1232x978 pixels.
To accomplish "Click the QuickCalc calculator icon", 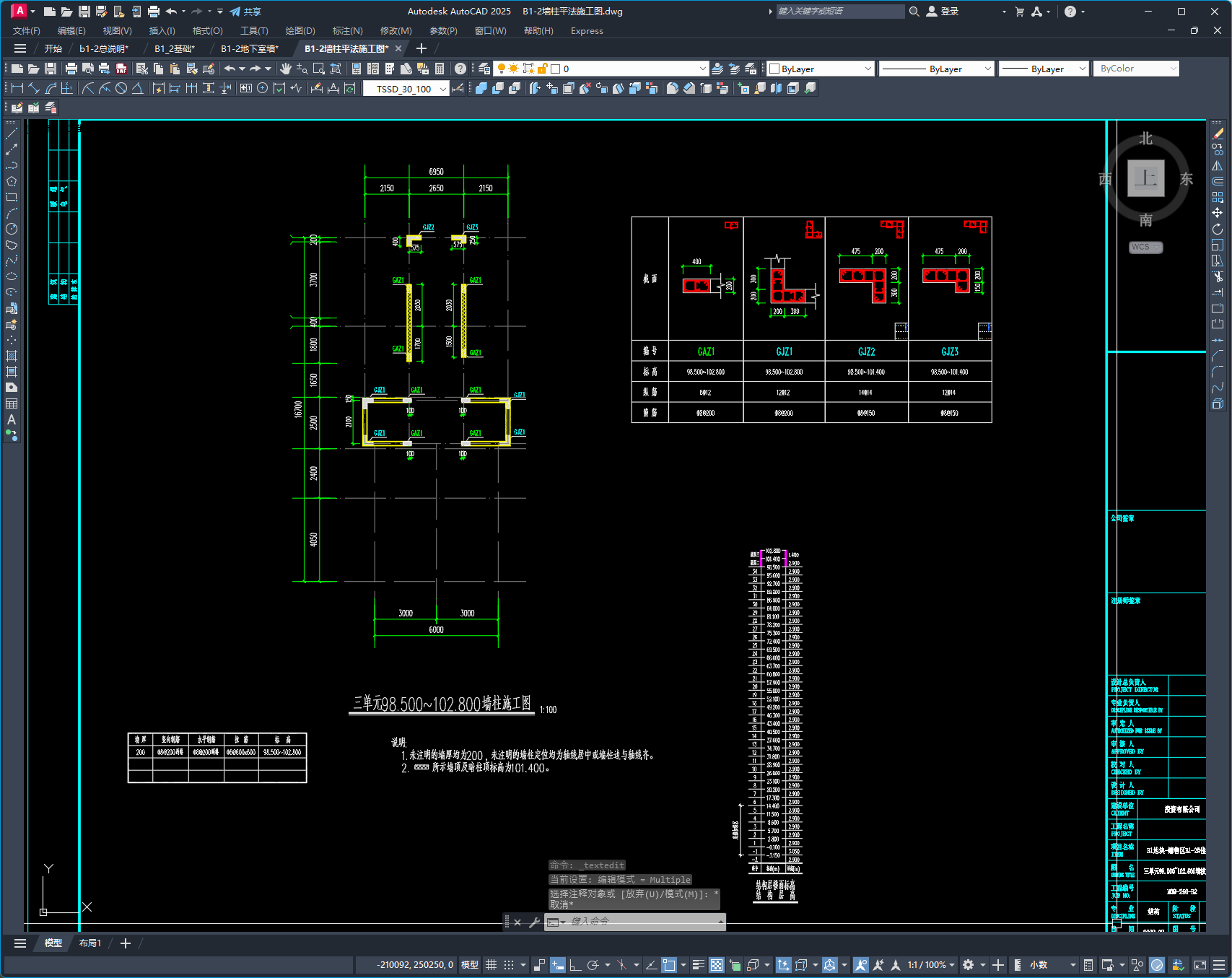I will (x=440, y=69).
